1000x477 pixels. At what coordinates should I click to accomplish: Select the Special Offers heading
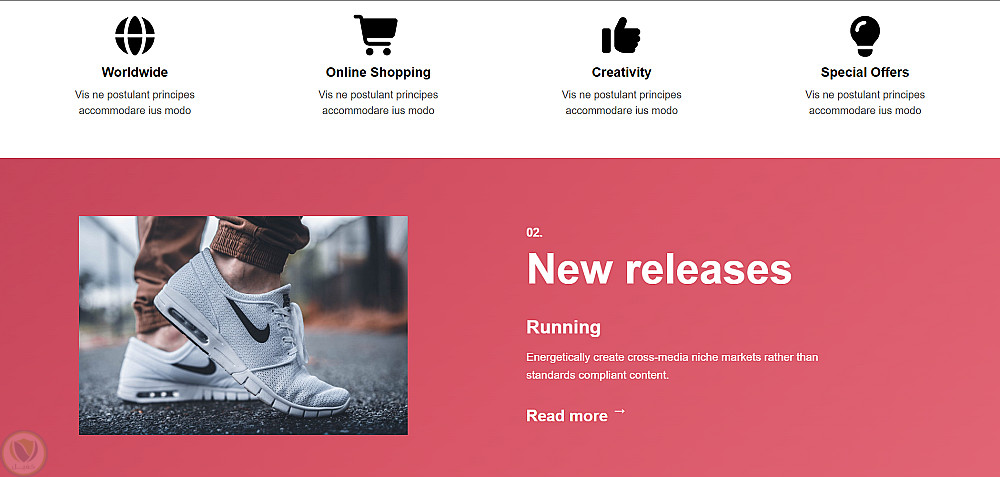pyautogui.click(x=865, y=72)
